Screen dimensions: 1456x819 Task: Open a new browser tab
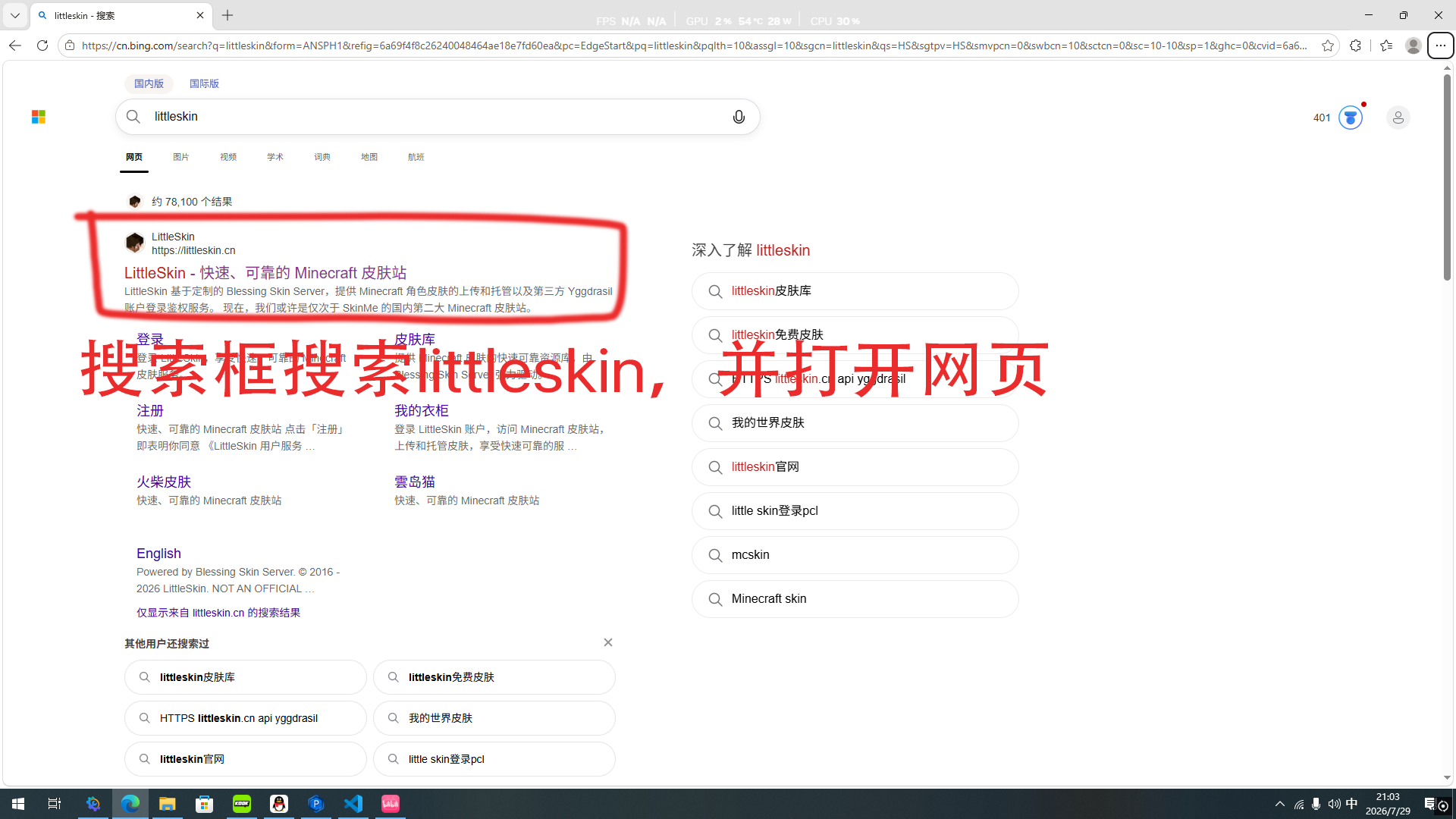[227, 15]
